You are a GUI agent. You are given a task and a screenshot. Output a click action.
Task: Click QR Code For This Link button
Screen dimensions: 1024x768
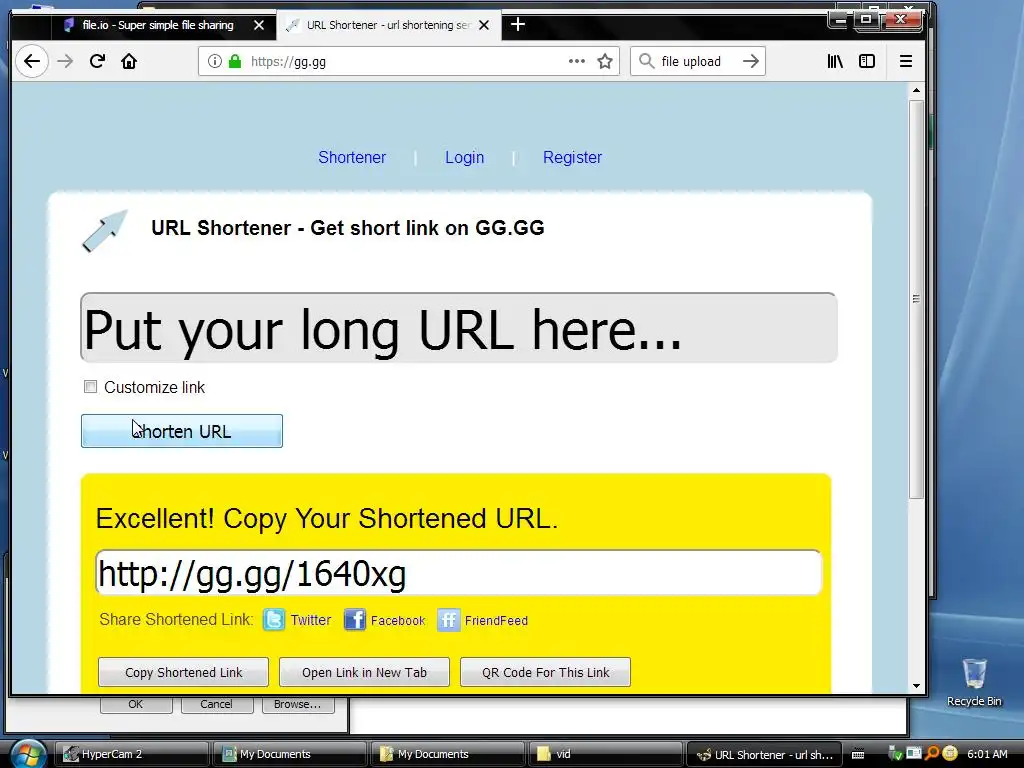(545, 672)
